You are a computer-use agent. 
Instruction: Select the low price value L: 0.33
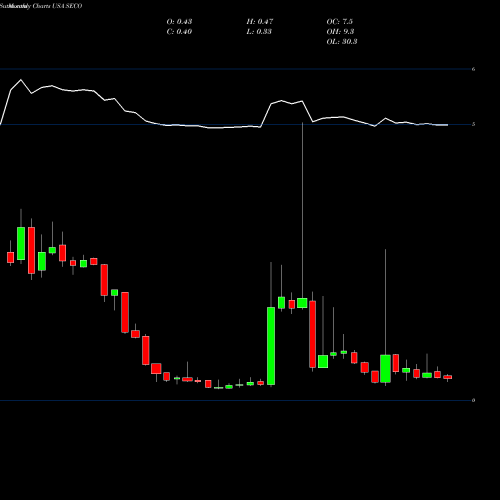[x=259, y=32]
